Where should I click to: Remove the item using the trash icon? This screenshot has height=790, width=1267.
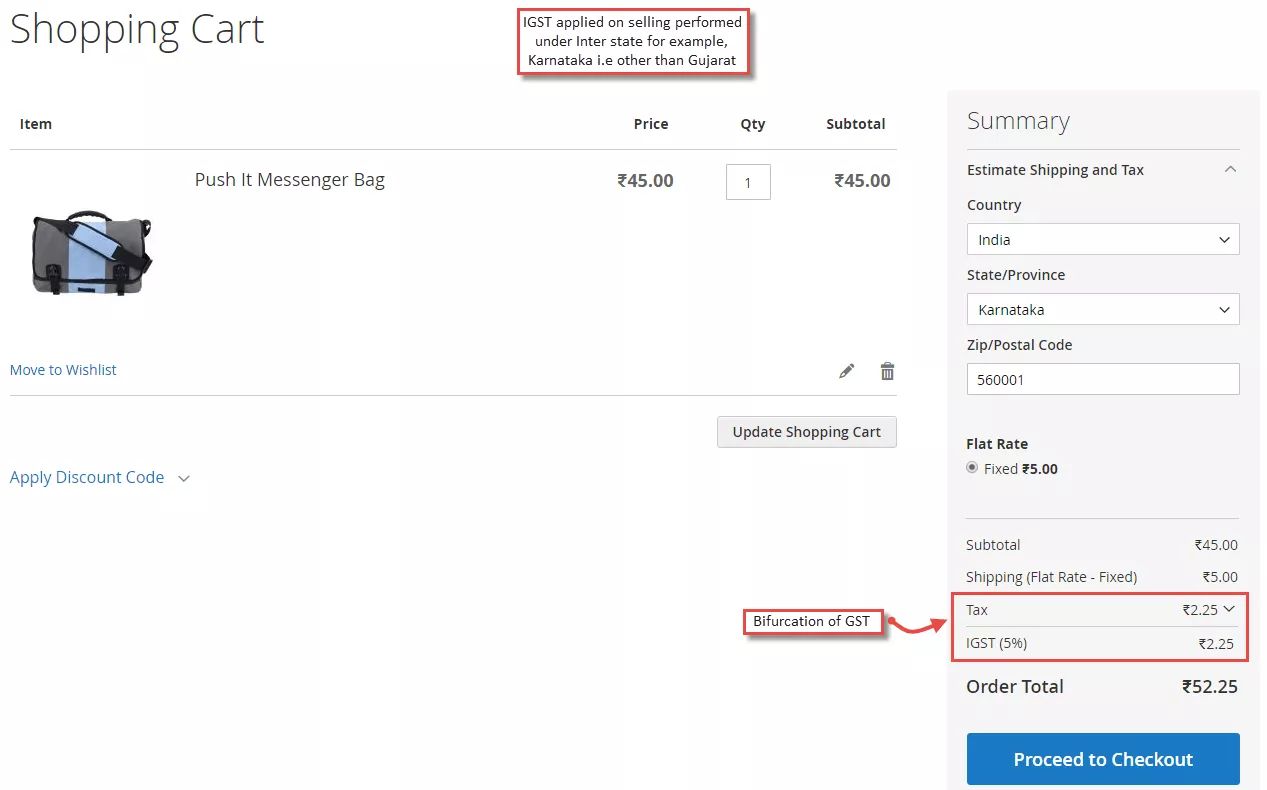[x=887, y=371]
